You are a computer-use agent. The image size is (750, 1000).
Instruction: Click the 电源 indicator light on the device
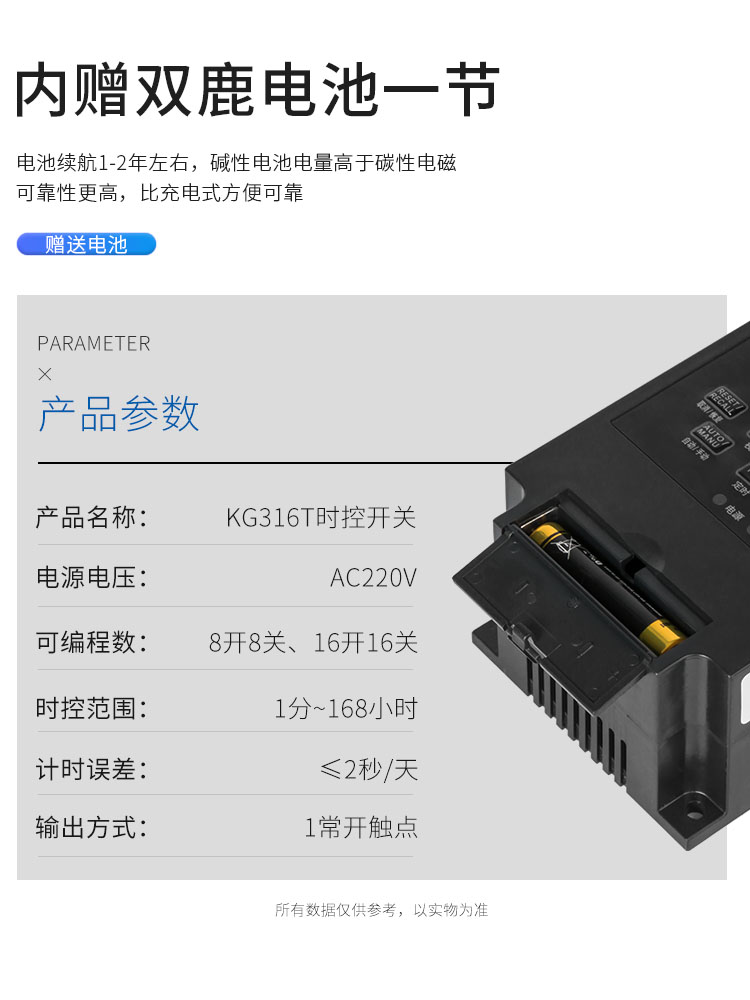point(720,499)
